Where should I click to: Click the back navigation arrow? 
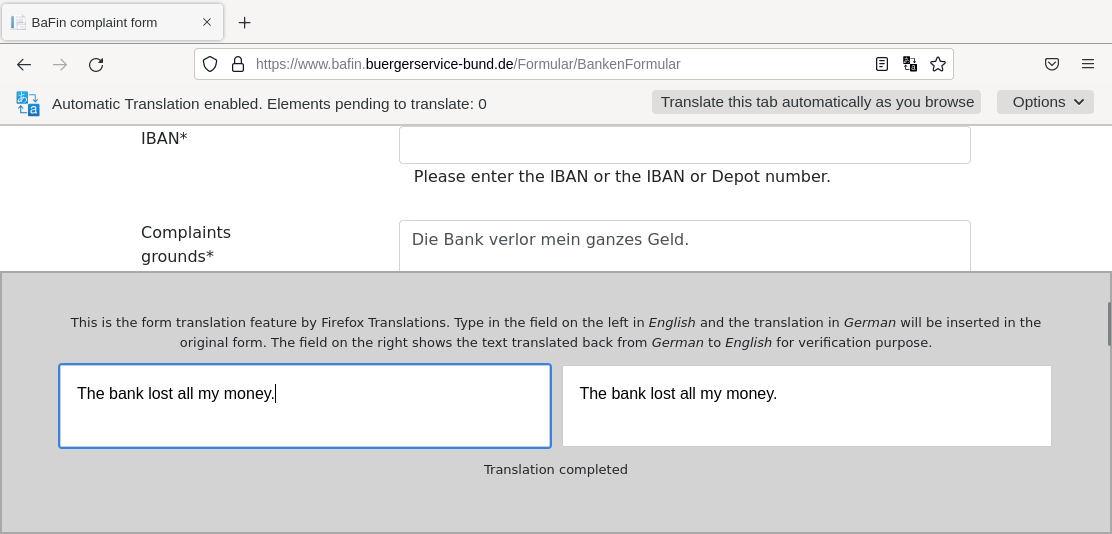pos(24,65)
